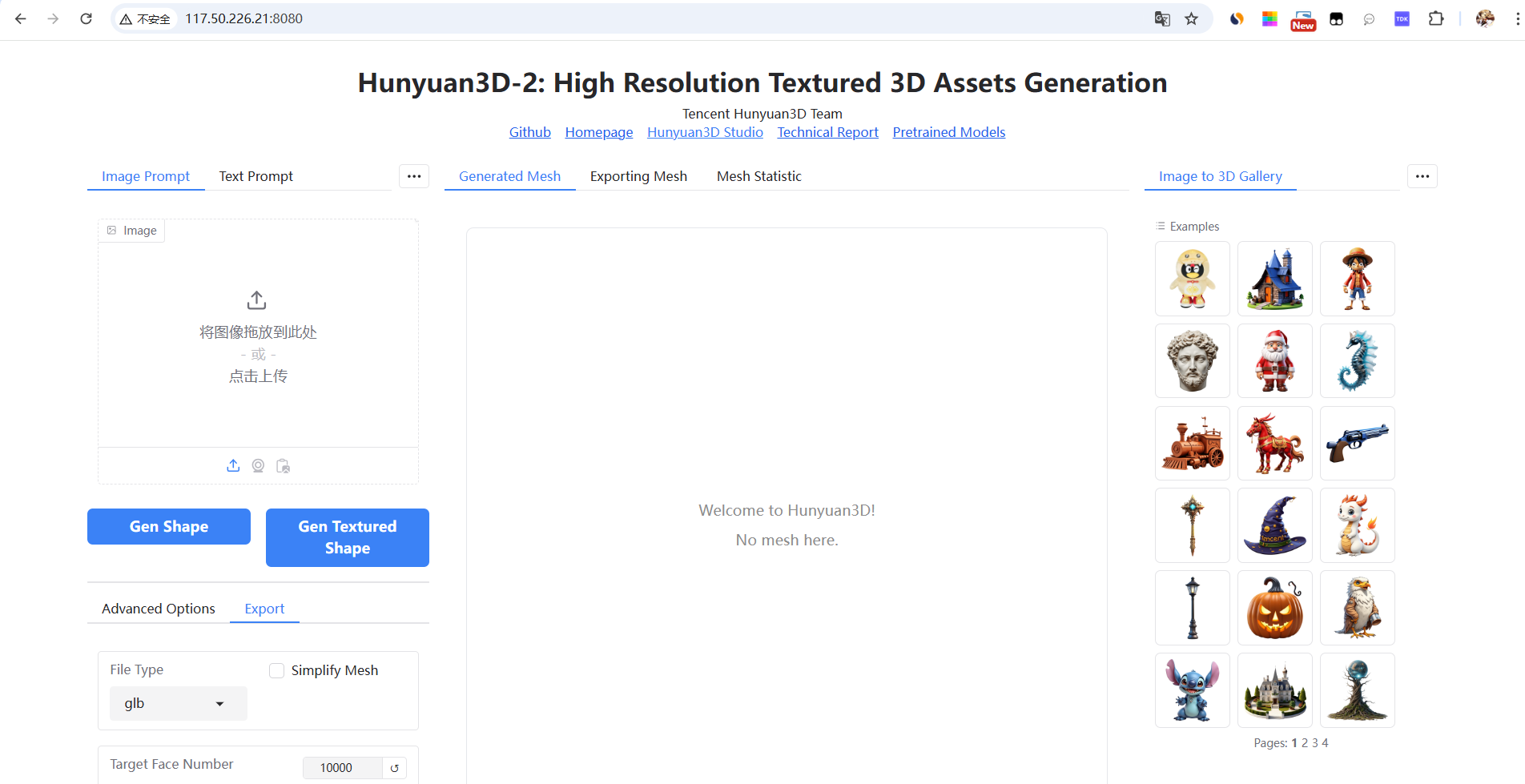Viewport: 1525px width, 784px height.
Task: Go back using the browser back arrow
Action: click(x=21, y=18)
